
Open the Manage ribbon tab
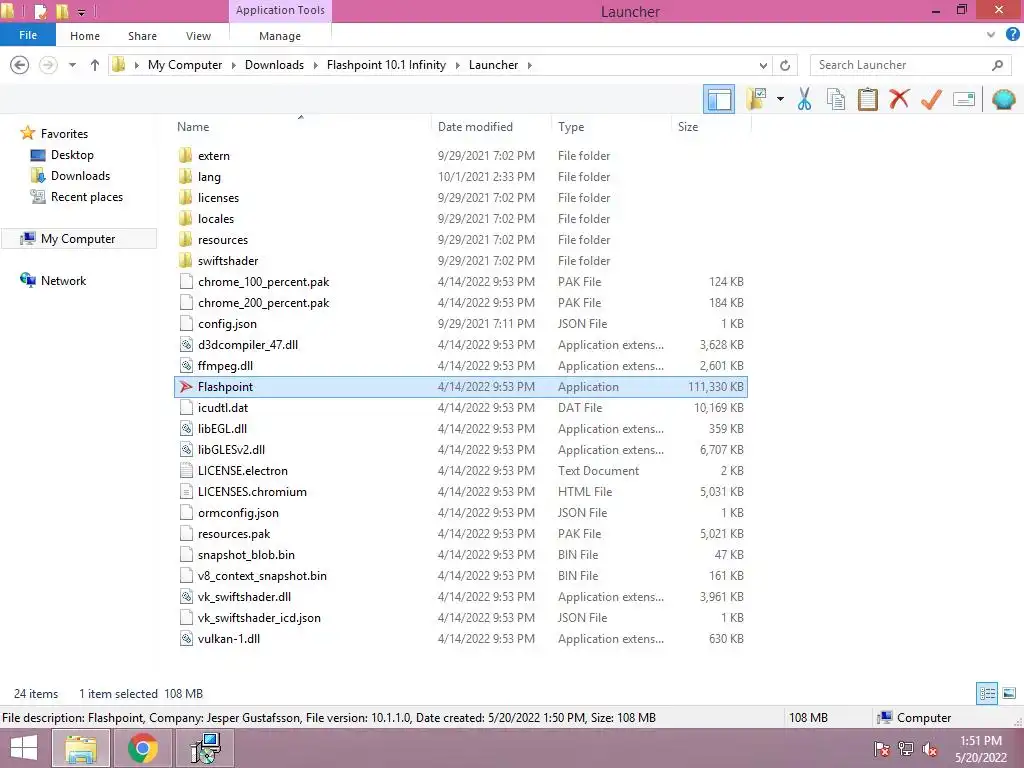tap(280, 36)
